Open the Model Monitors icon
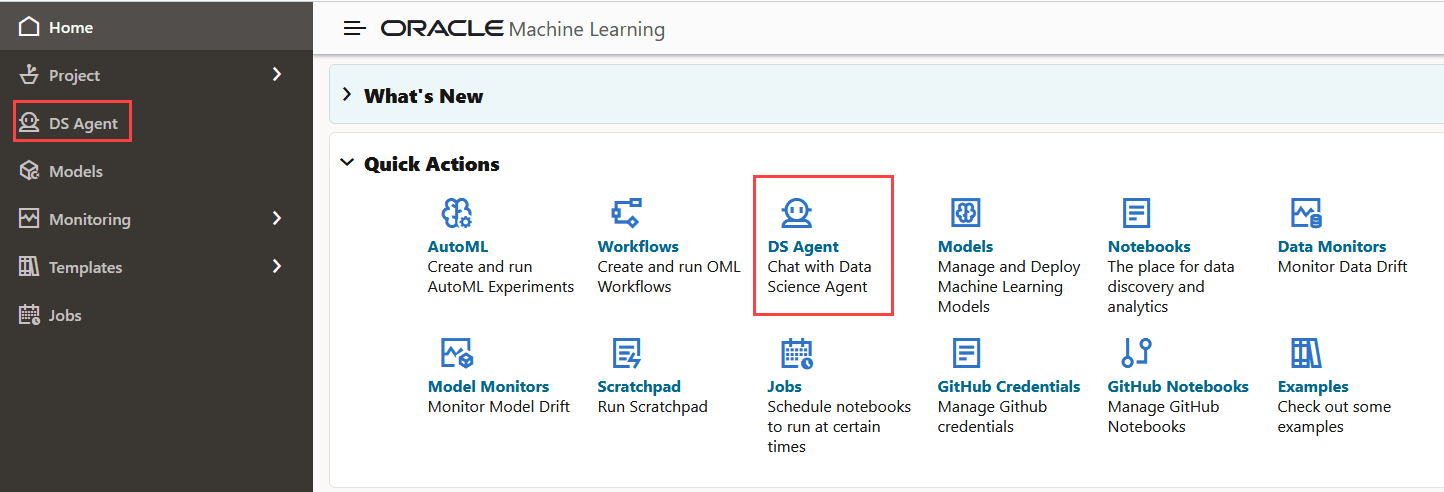The width and height of the screenshot is (1444, 492). pyautogui.click(x=457, y=353)
